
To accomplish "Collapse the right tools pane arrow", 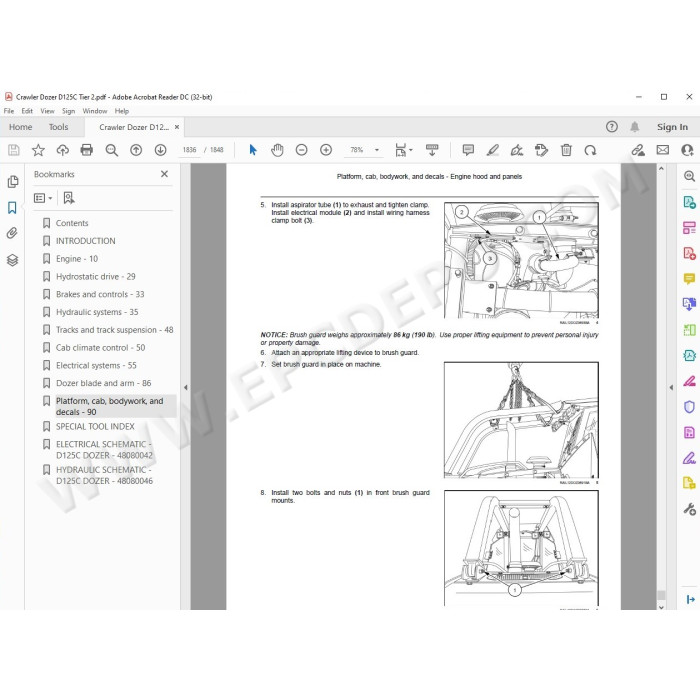I will click(671, 388).
